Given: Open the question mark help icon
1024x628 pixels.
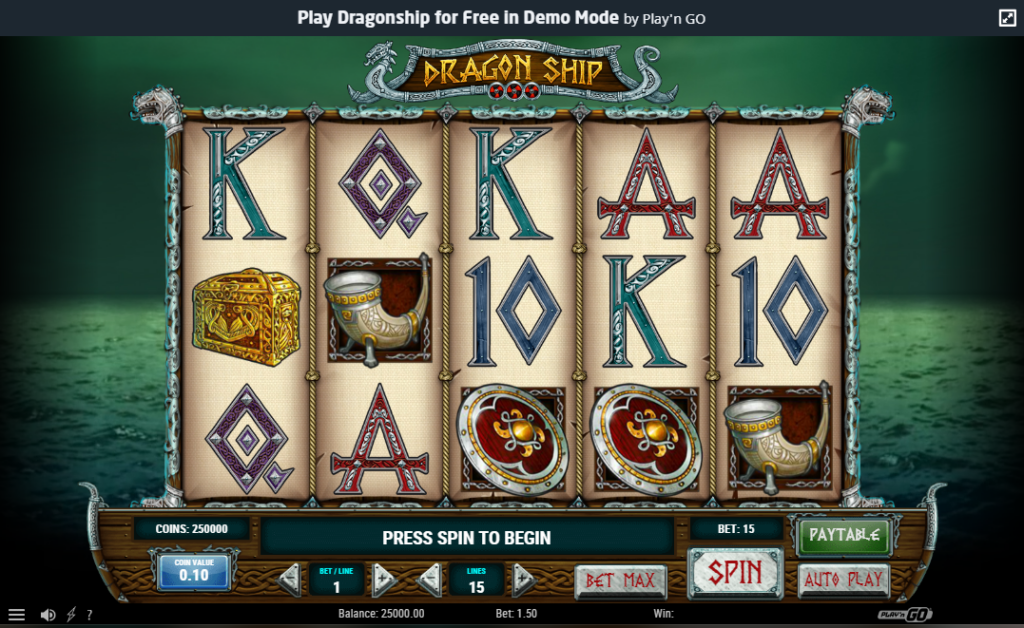Looking at the screenshot, I should 89,614.
